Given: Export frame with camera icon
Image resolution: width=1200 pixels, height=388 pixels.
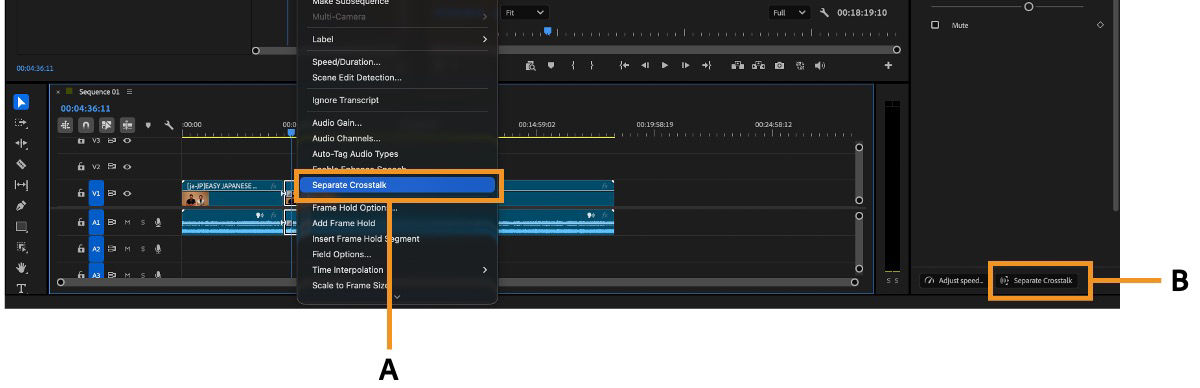Looking at the screenshot, I should click(x=779, y=65).
